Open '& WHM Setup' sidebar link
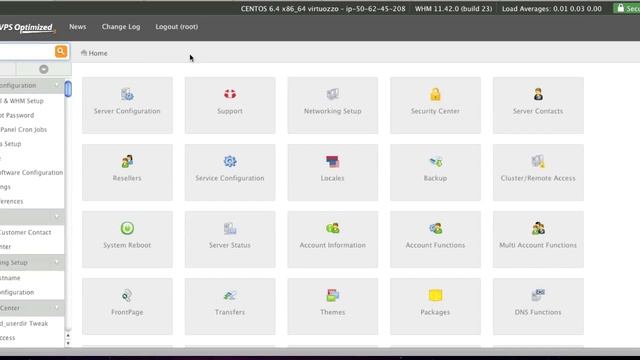The image size is (640, 360). [x=22, y=101]
